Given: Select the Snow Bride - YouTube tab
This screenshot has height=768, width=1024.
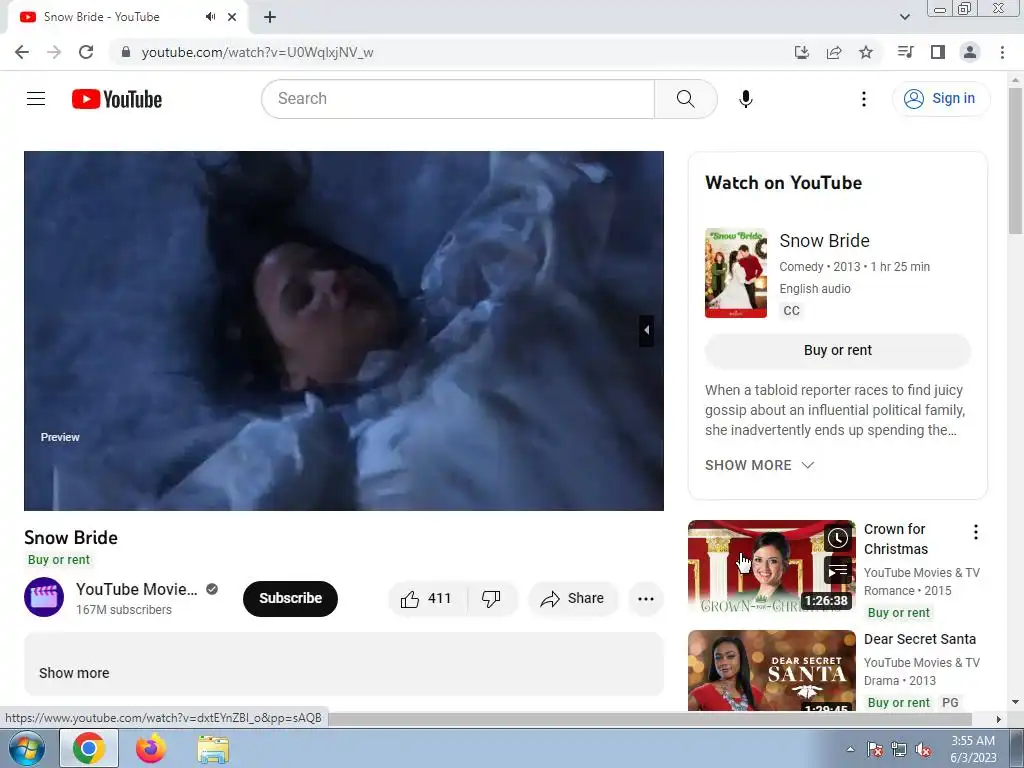Looking at the screenshot, I should click(101, 17).
